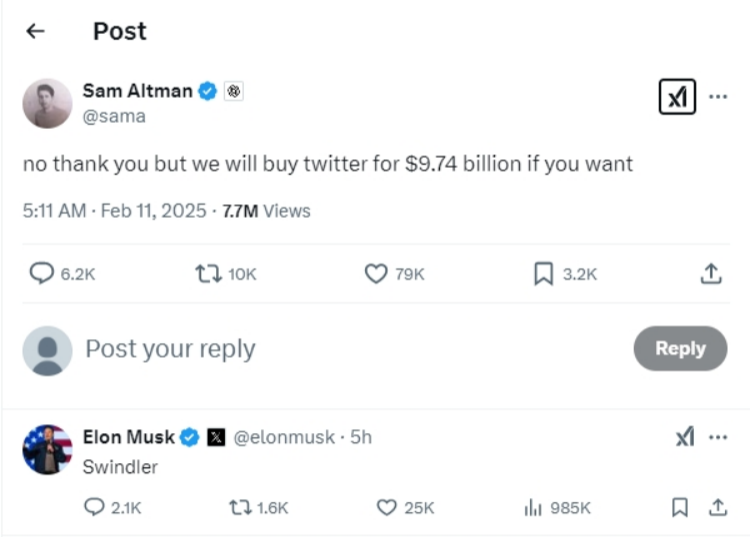The width and height of the screenshot is (750, 537).
Task: Click the back arrow icon
Action: (x=35, y=31)
